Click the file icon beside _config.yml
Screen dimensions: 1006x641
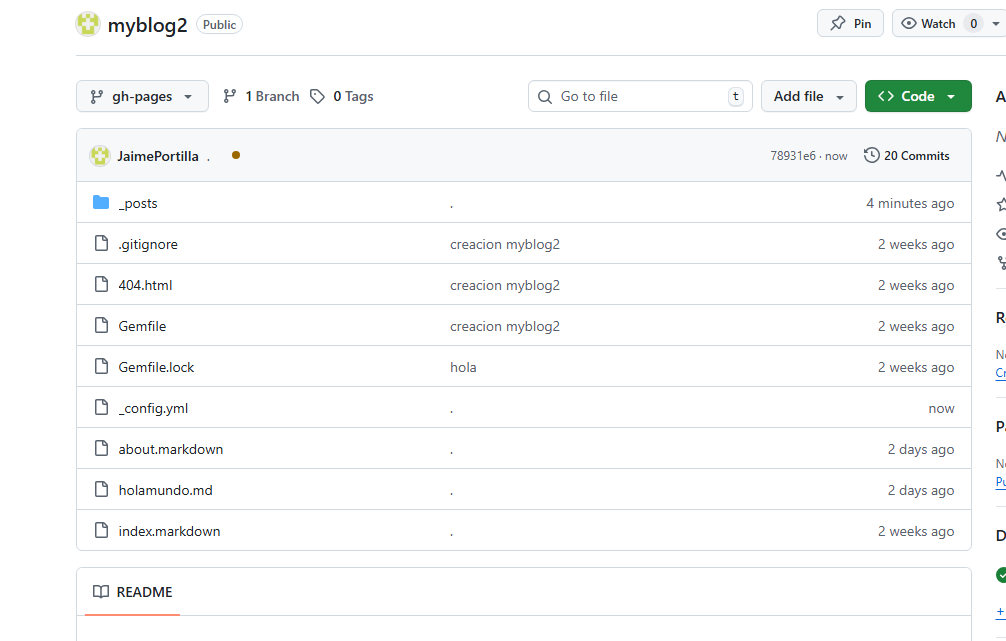(100, 408)
